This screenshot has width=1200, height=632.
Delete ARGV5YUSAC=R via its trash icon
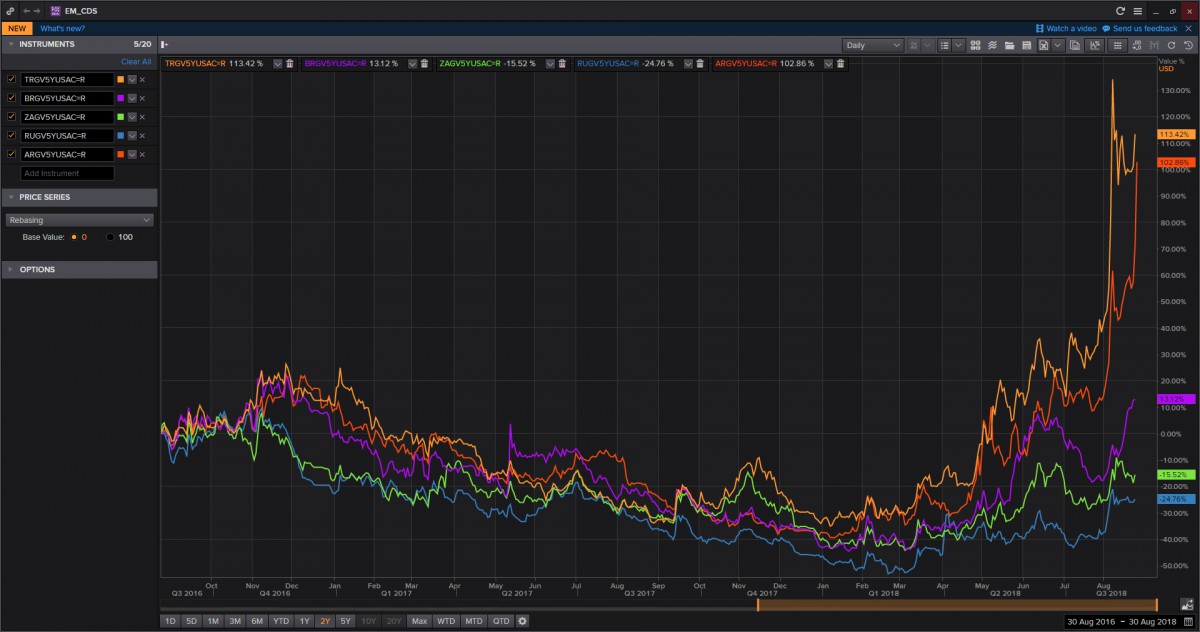tap(840, 63)
